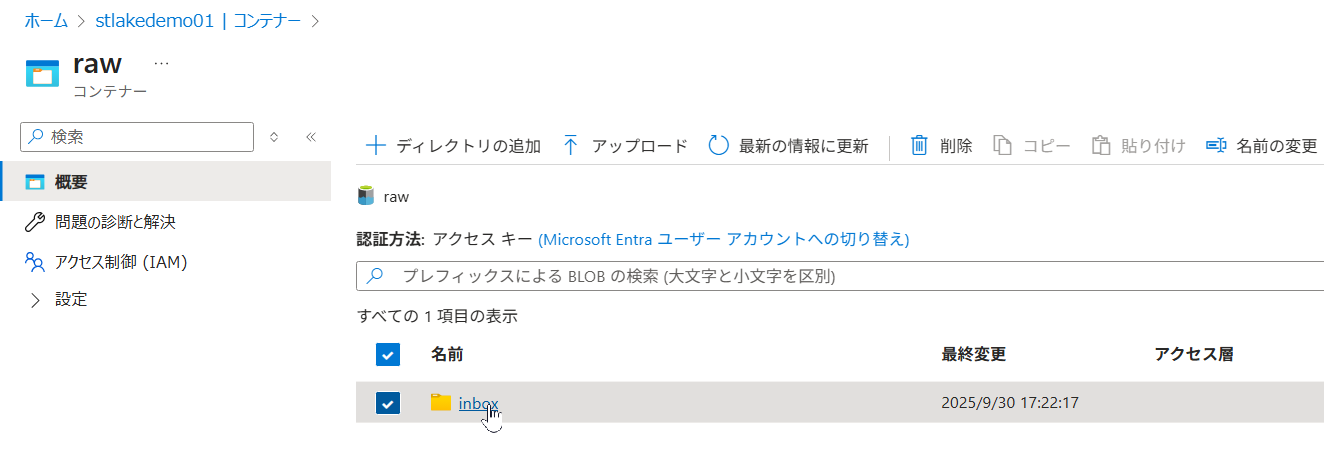
Task: Open アクセス制御 (IAM) menu item
Action: tap(121, 262)
